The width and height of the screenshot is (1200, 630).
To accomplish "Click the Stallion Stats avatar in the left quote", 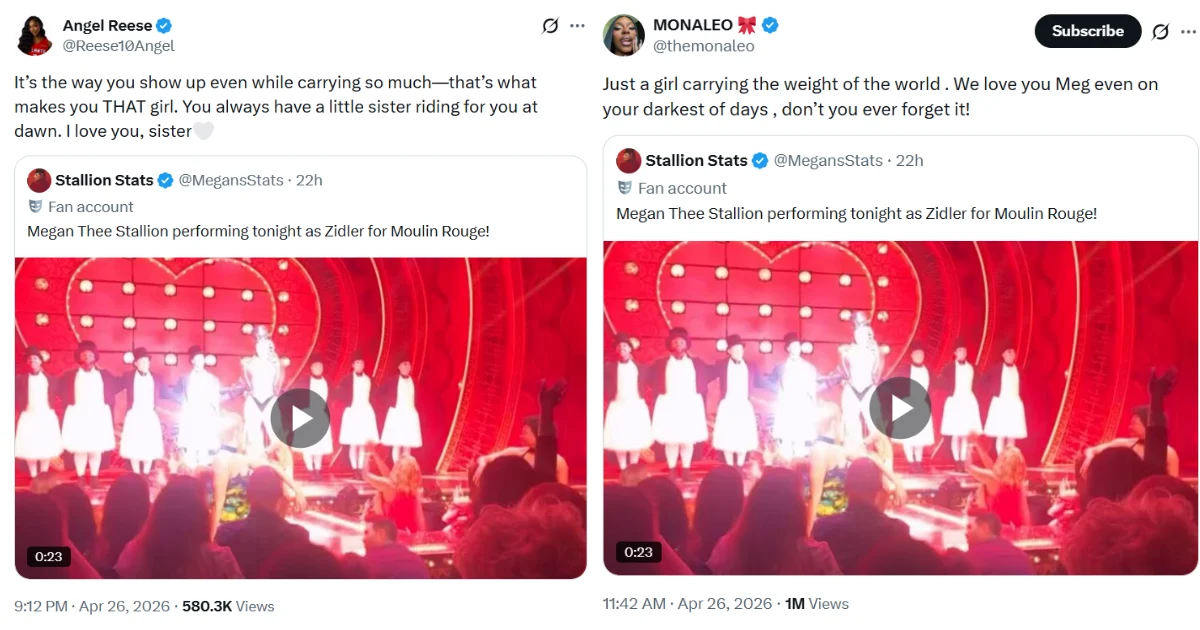I will coord(39,181).
